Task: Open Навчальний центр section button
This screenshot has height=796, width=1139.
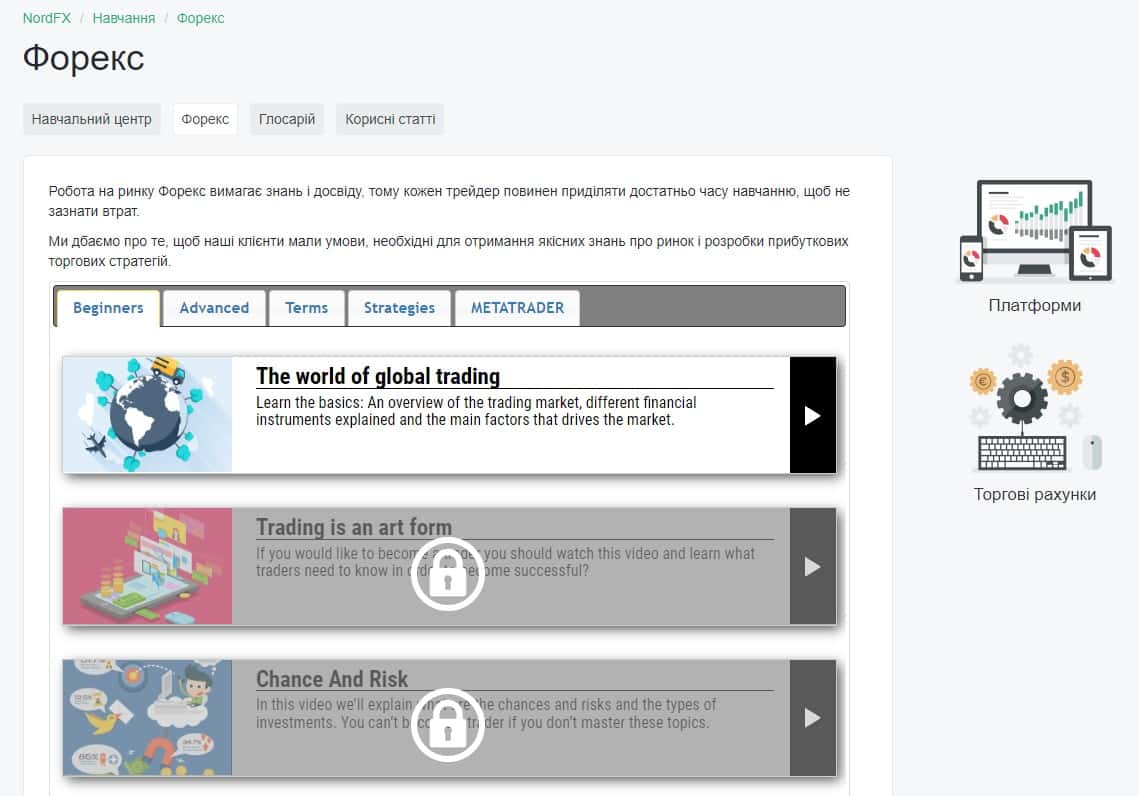Action: coord(92,119)
